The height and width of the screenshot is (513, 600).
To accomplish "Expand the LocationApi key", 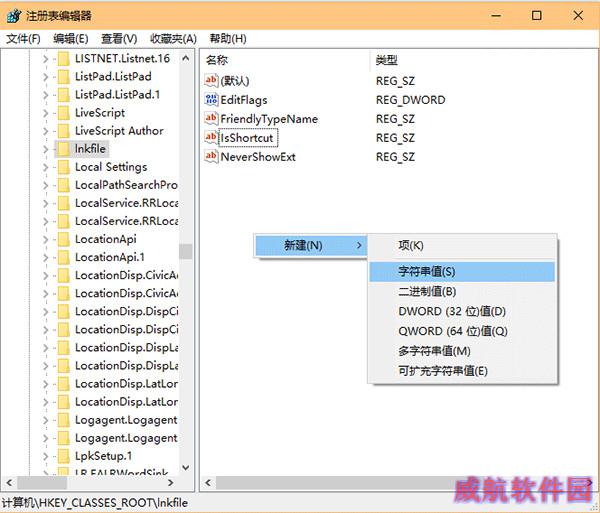I will point(46,239).
